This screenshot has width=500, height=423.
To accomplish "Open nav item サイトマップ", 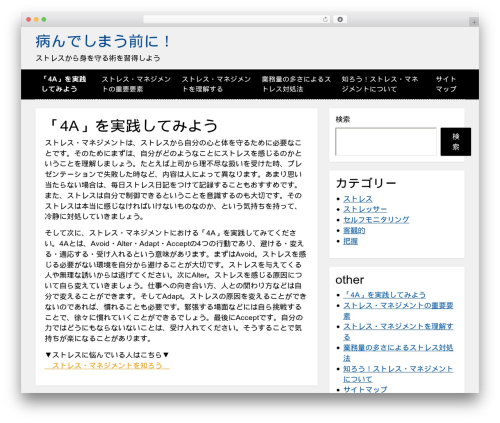I will [446, 84].
